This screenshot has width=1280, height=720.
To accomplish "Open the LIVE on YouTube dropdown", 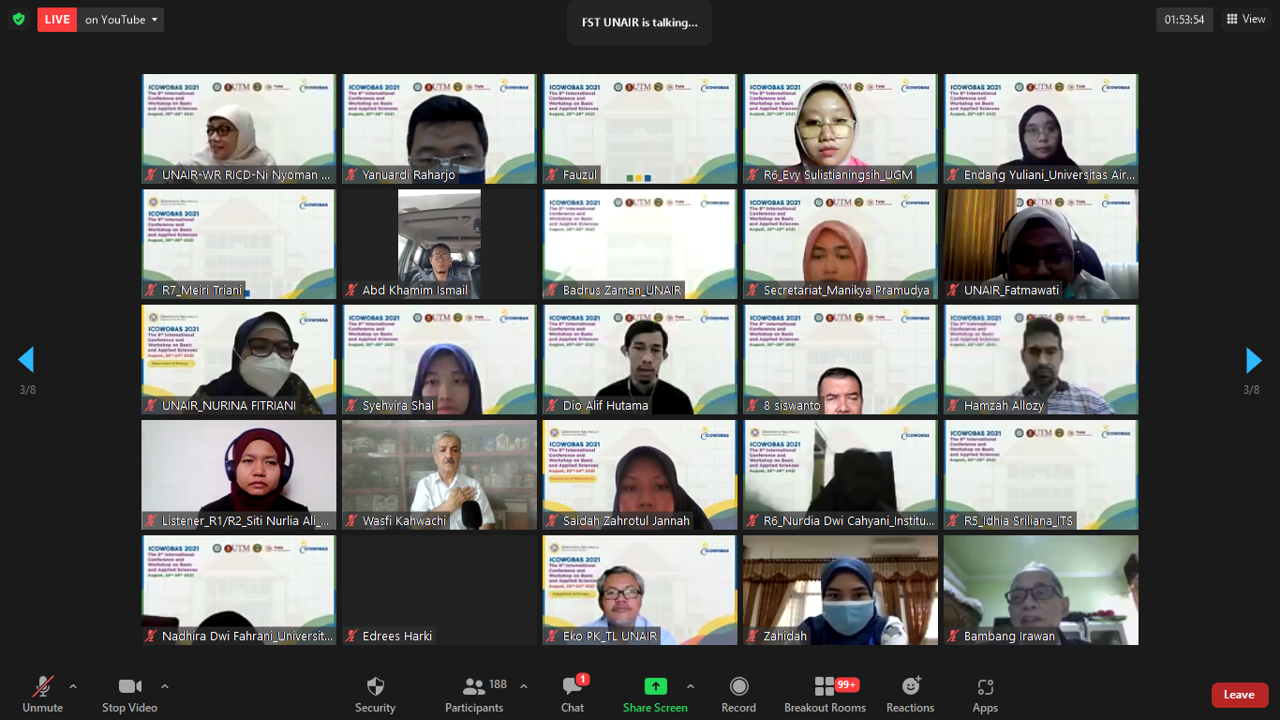I will tap(121, 19).
